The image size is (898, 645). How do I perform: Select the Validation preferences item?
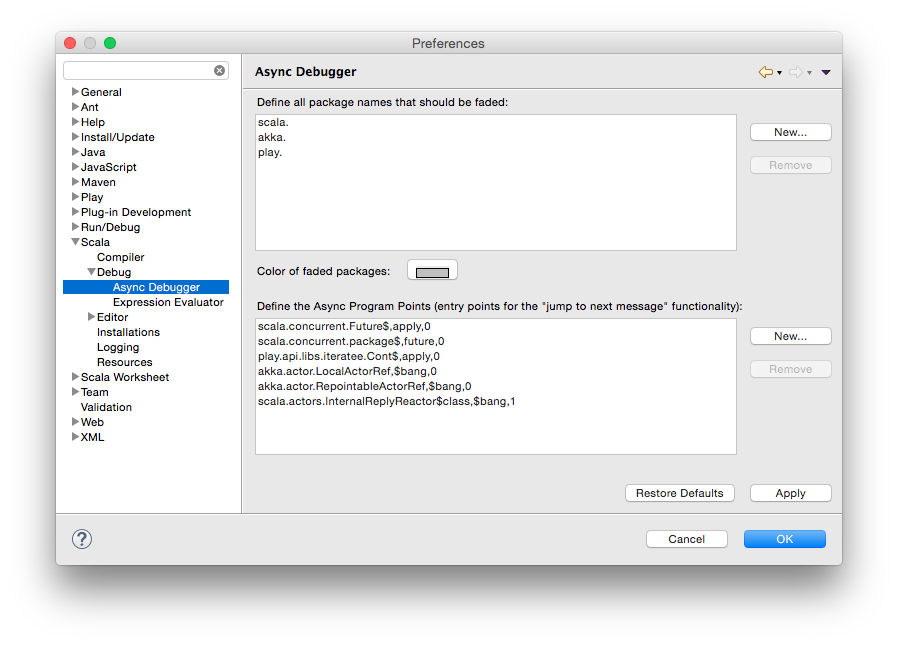coord(106,407)
